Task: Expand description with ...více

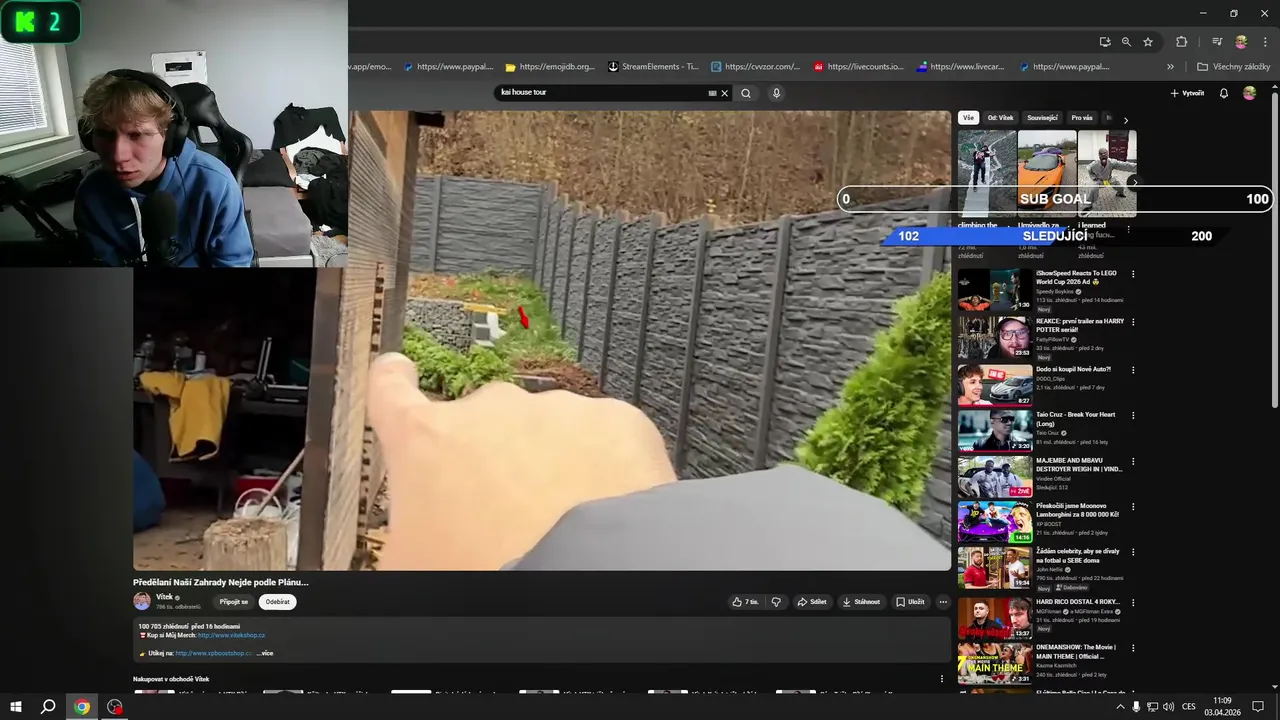Action: 264,653
